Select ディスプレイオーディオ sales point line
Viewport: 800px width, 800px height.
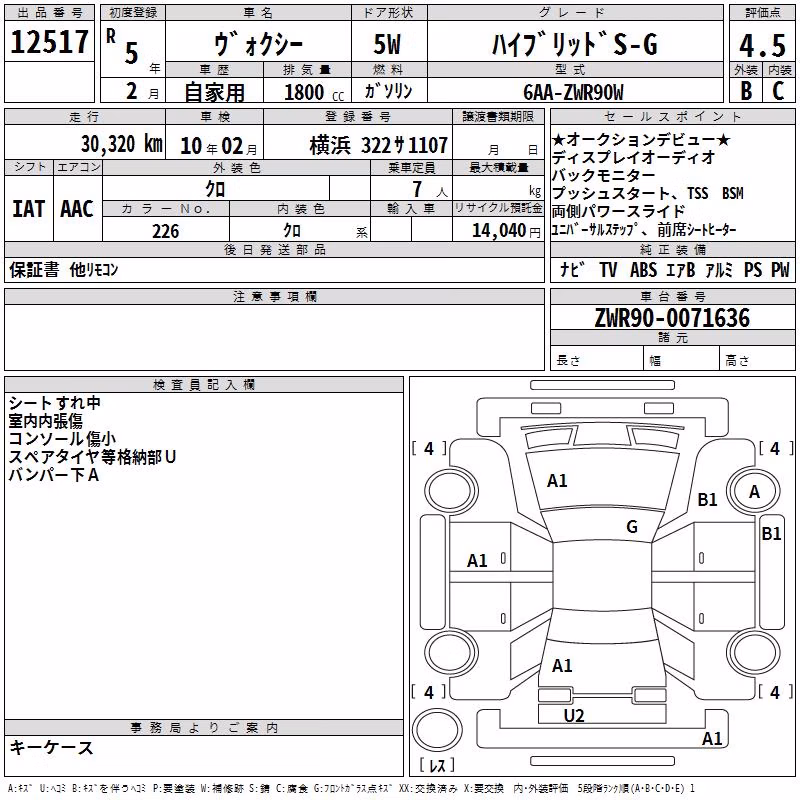click(x=634, y=157)
